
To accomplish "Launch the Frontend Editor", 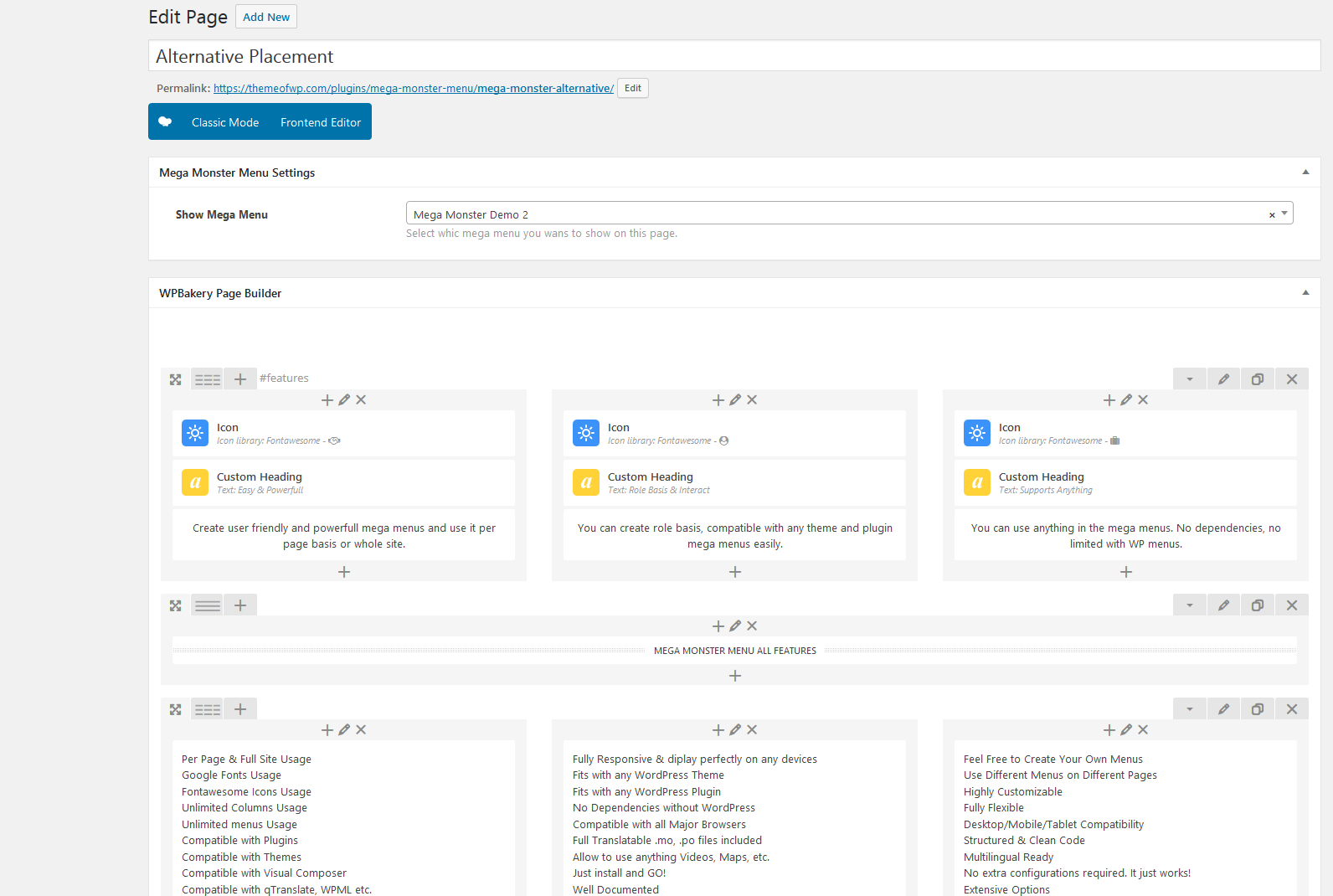I will point(321,122).
